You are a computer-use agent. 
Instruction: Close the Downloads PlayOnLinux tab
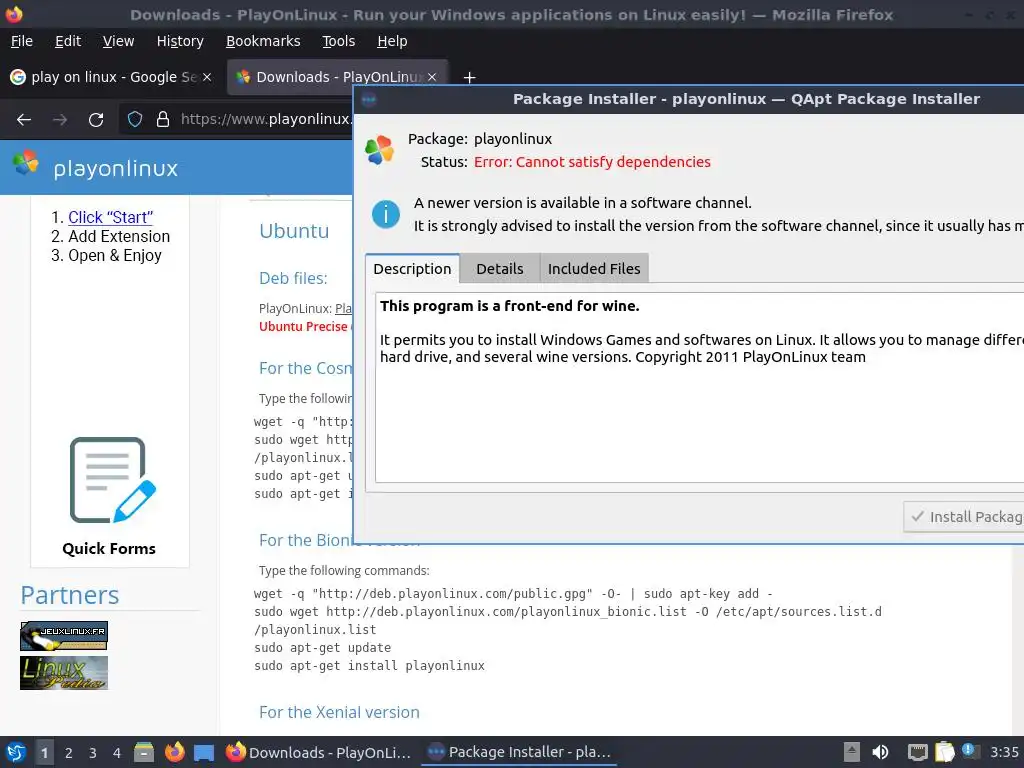tap(432, 77)
